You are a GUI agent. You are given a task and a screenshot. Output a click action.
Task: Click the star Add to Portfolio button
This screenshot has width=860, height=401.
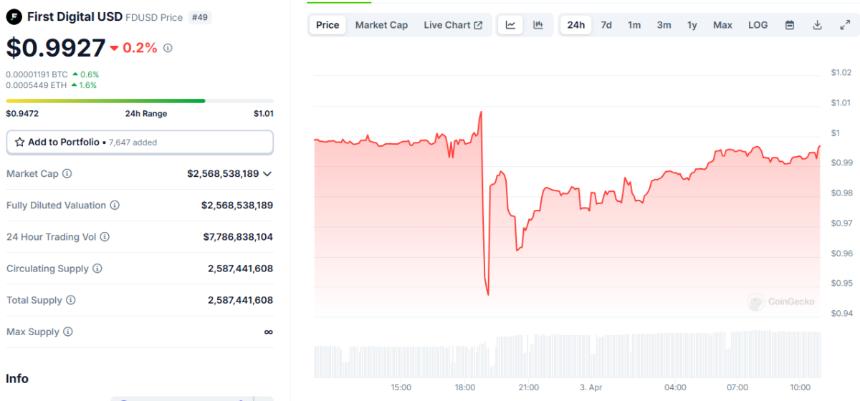pyautogui.click(x=140, y=143)
